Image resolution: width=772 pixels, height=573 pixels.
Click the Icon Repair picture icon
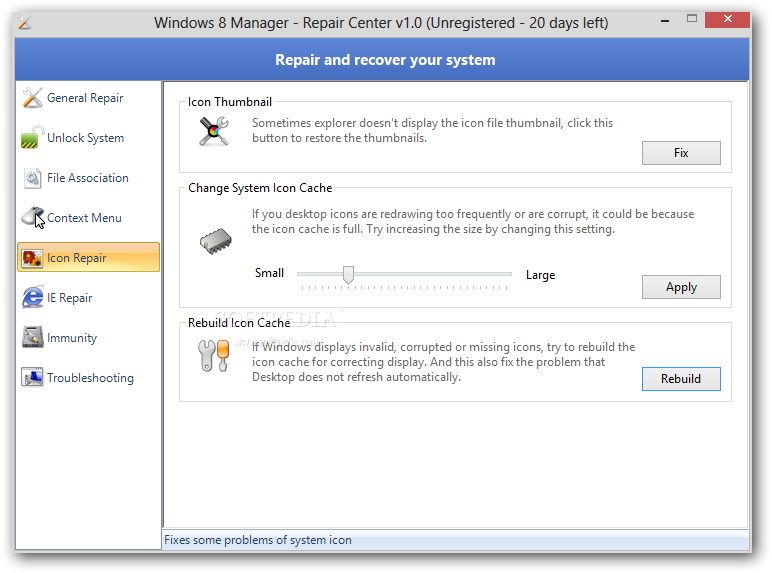coord(32,258)
